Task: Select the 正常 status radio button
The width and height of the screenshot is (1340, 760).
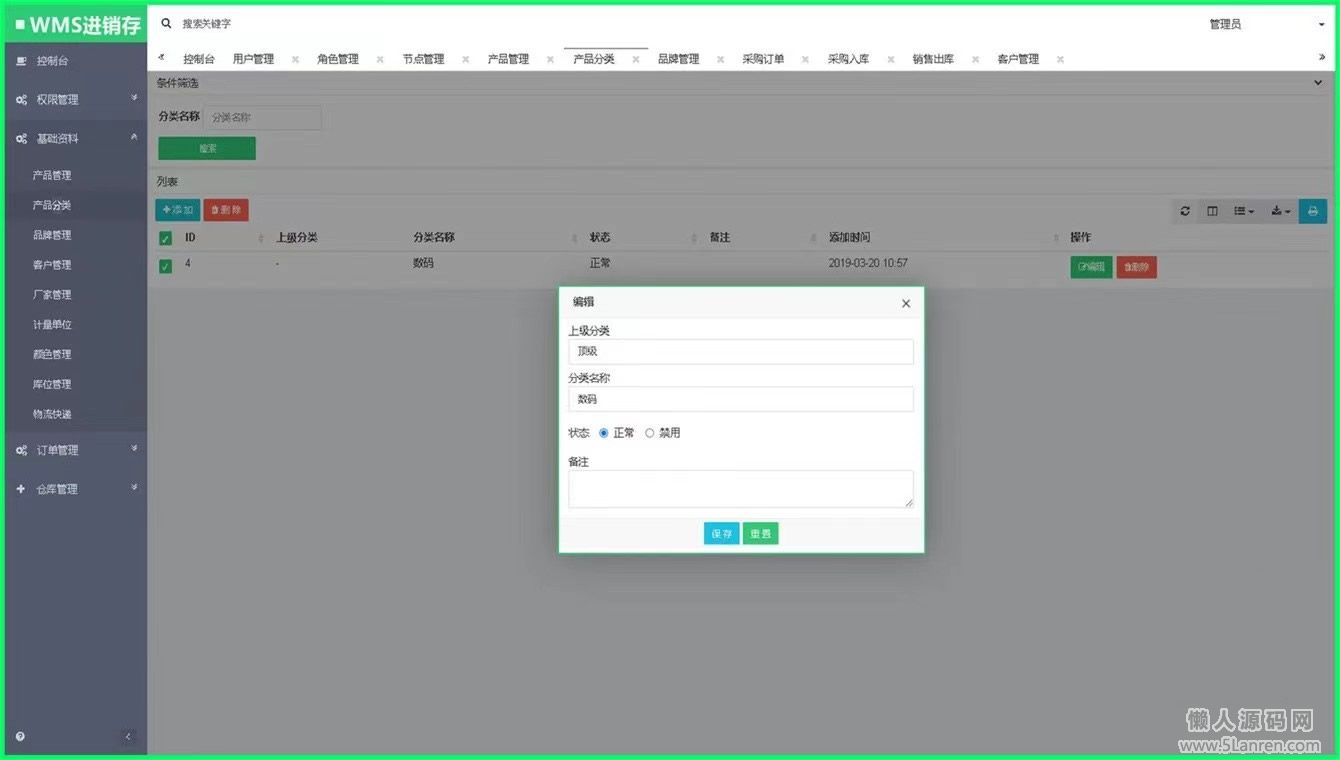Action: click(x=604, y=433)
